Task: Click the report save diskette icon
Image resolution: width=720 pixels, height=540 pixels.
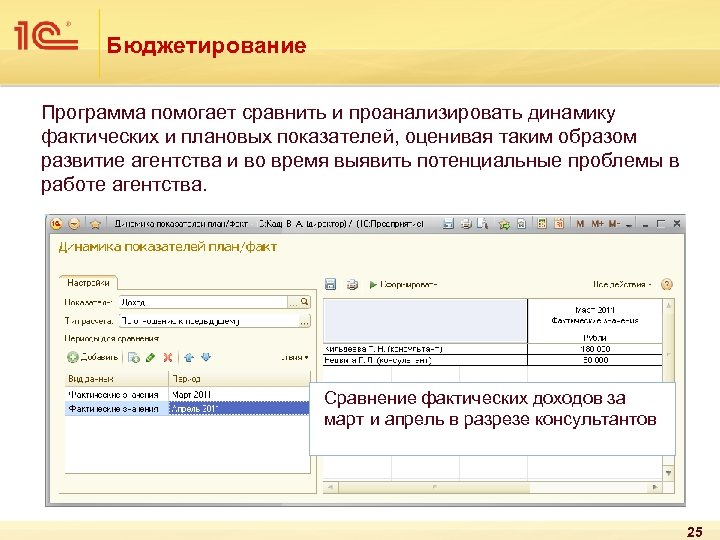Action: point(330,284)
